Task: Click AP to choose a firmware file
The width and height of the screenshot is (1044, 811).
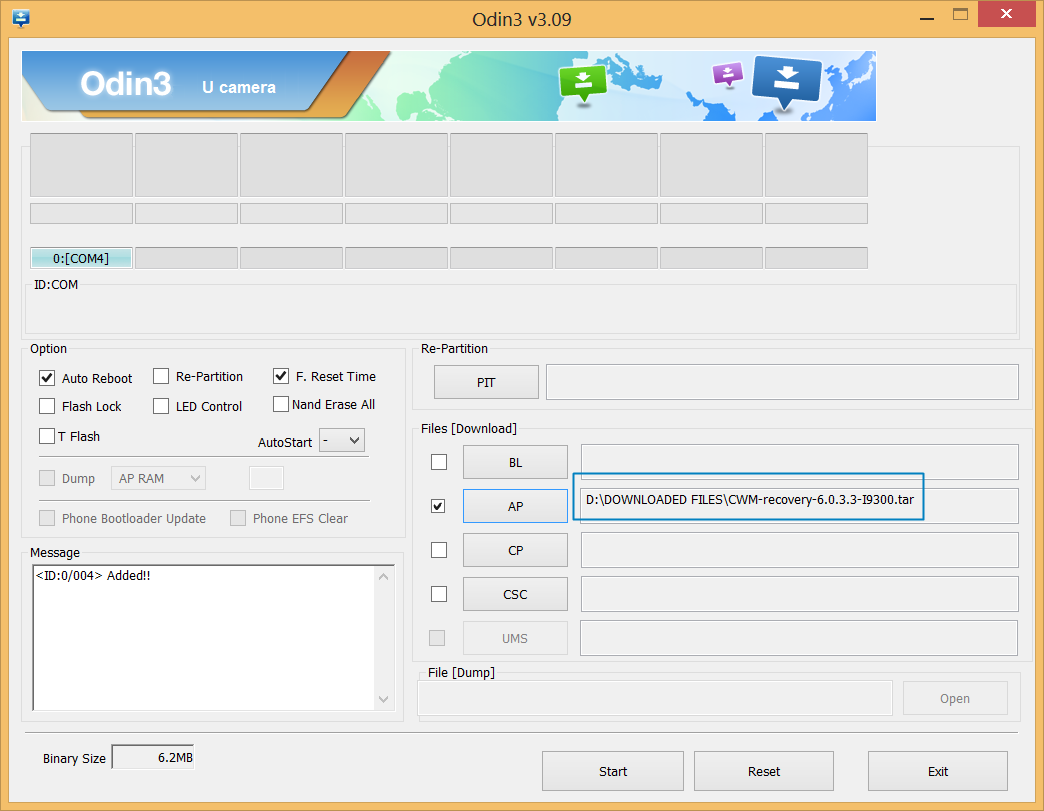Action: [x=515, y=506]
